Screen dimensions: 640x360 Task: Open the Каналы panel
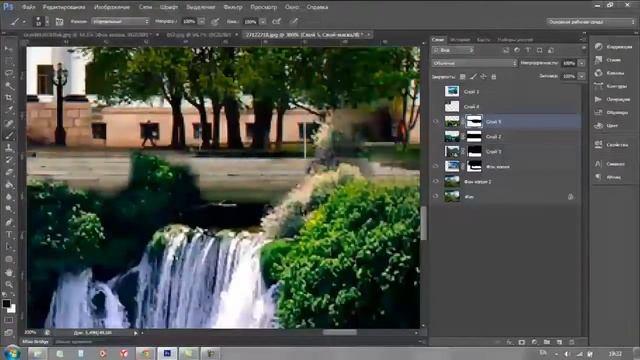[610, 73]
